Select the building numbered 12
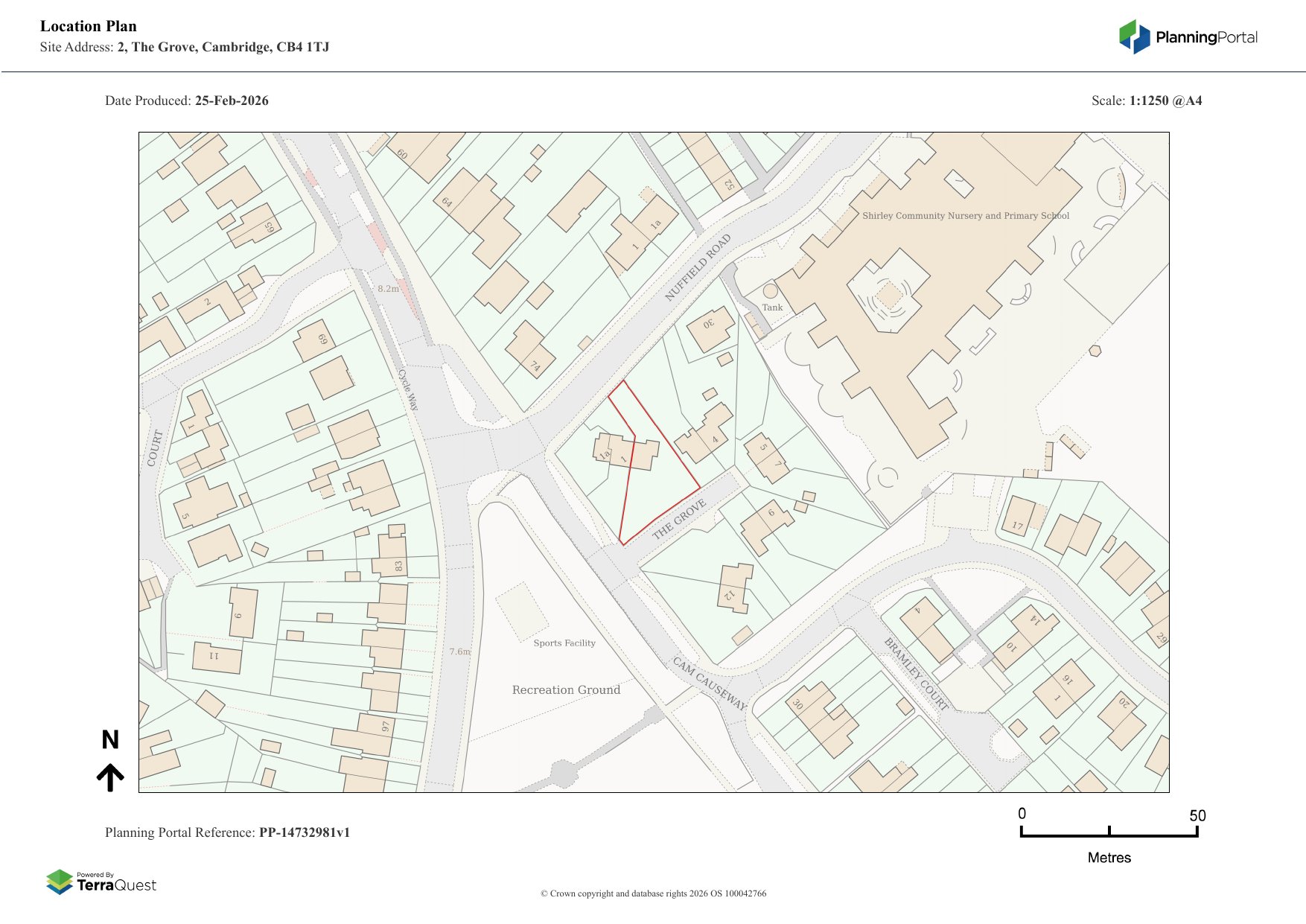The height and width of the screenshot is (924, 1306). coord(734,588)
